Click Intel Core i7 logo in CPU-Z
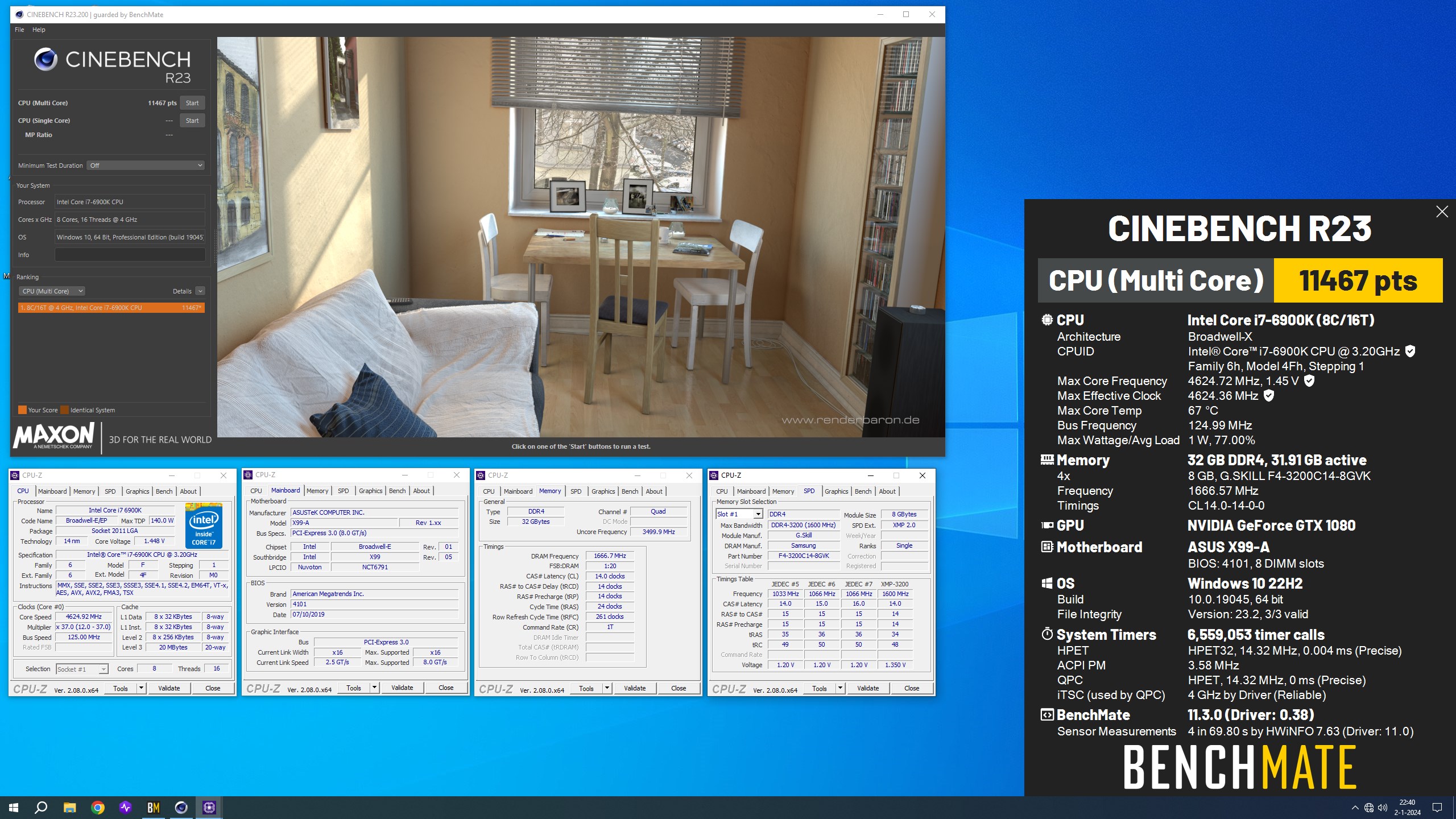This screenshot has height=819, width=1456. [x=204, y=525]
